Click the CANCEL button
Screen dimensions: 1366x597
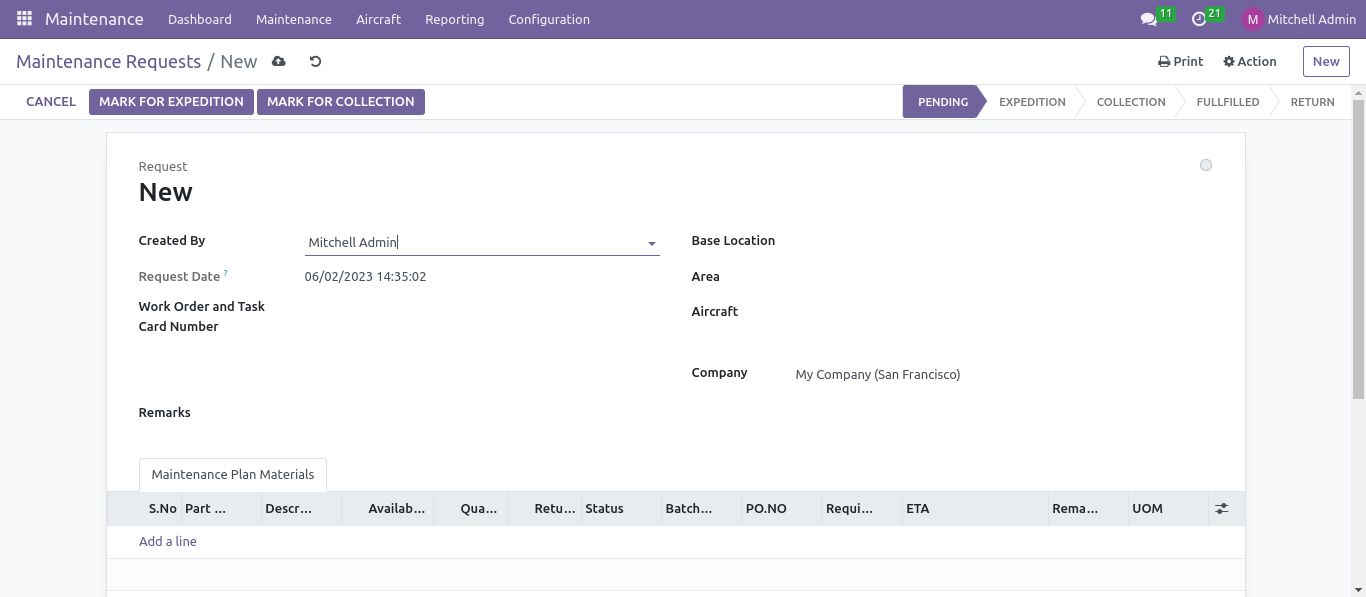[51, 102]
